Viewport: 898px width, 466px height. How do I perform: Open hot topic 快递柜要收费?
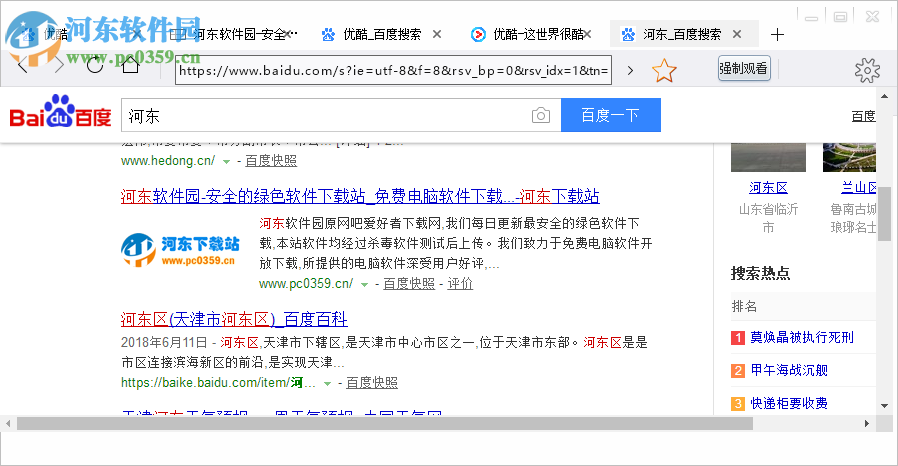coord(789,404)
